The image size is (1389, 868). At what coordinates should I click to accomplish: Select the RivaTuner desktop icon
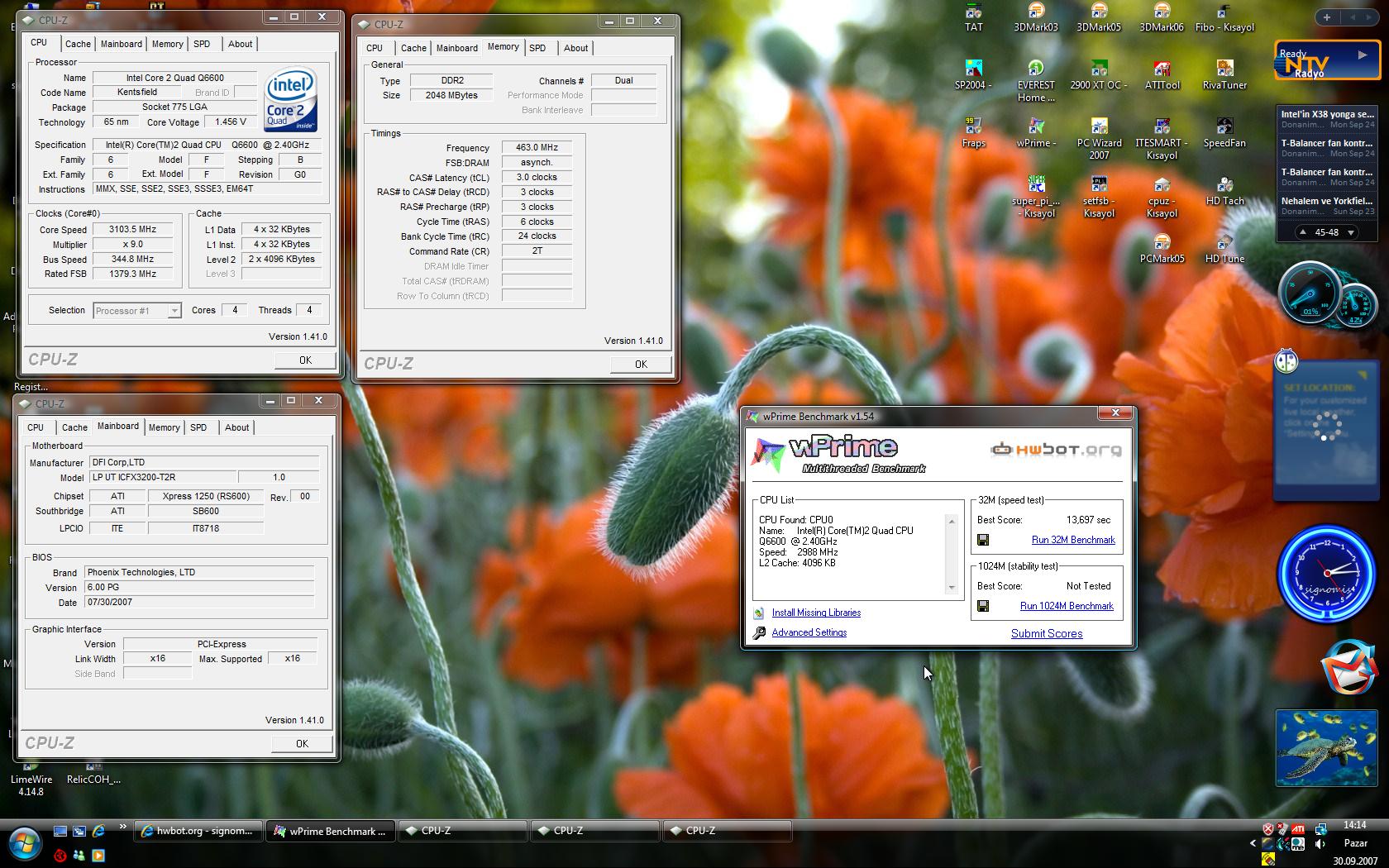click(x=1224, y=74)
